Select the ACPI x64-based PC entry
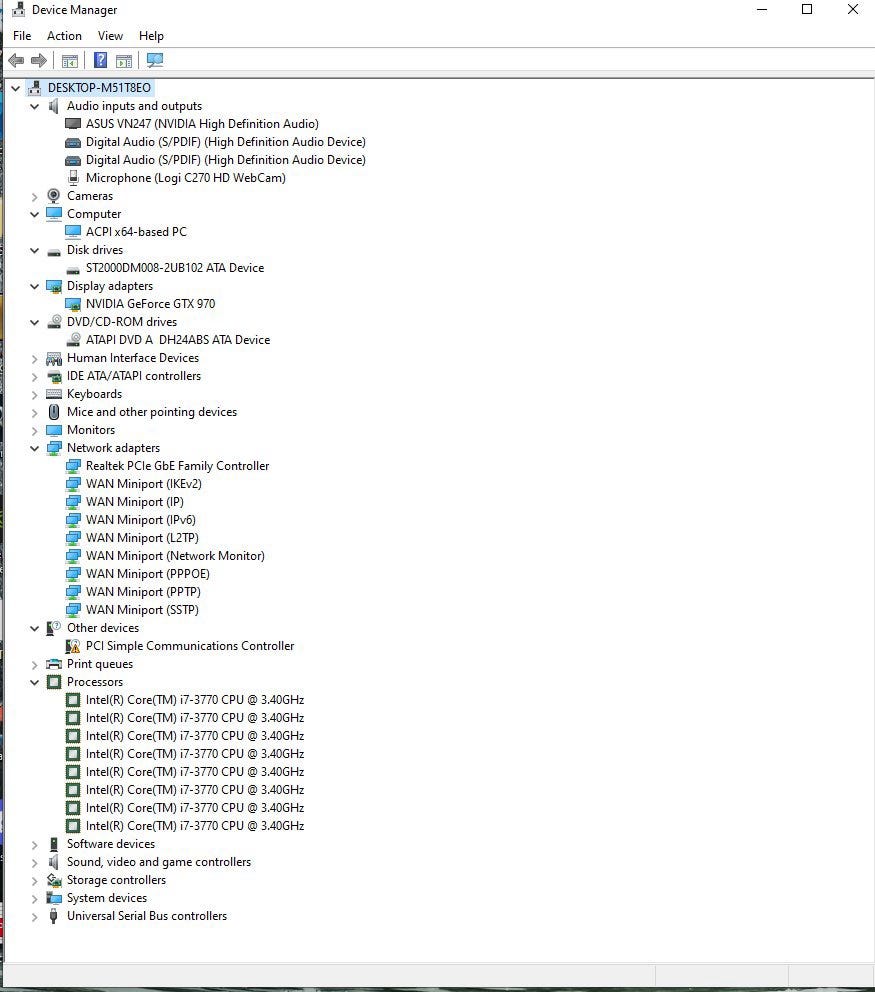 pyautogui.click(x=137, y=232)
